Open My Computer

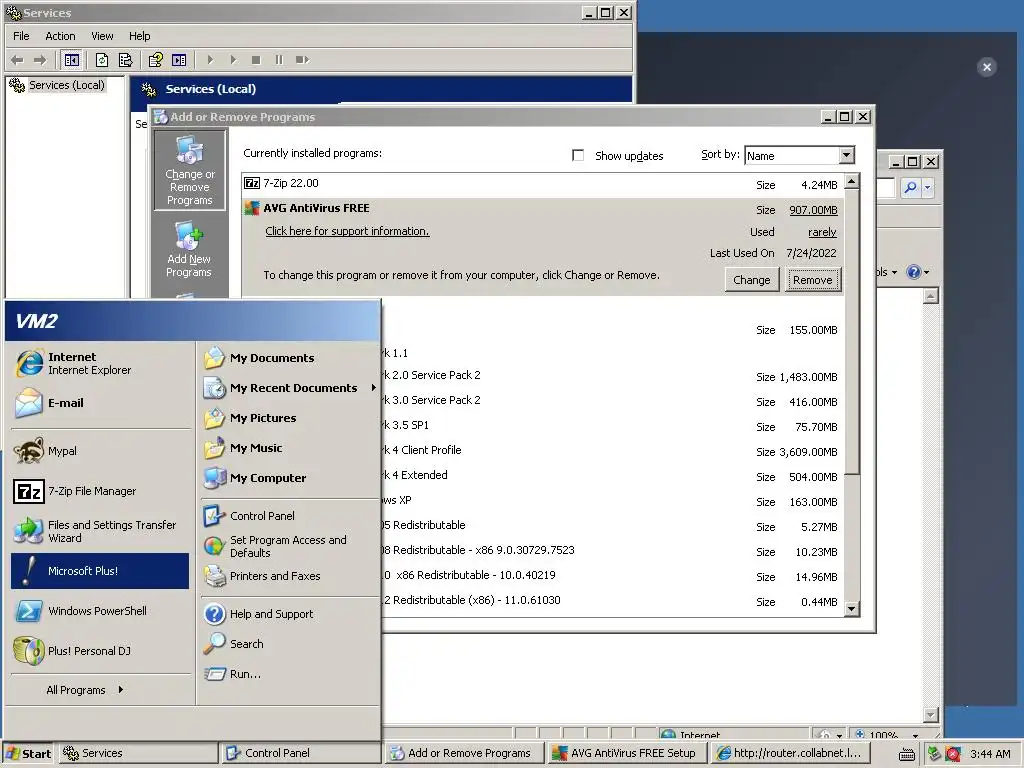pos(289,478)
